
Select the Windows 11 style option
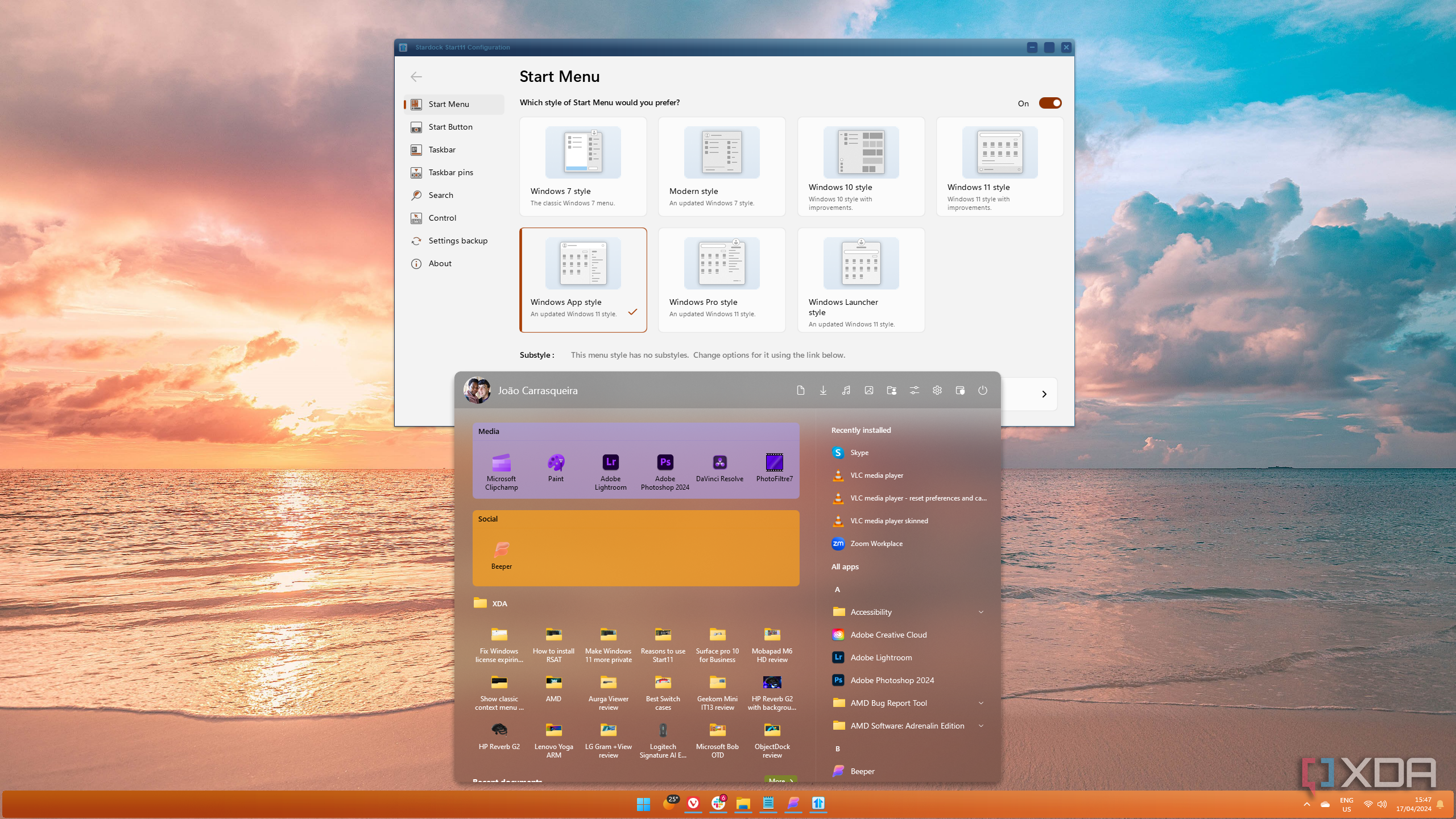tap(999, 167)
